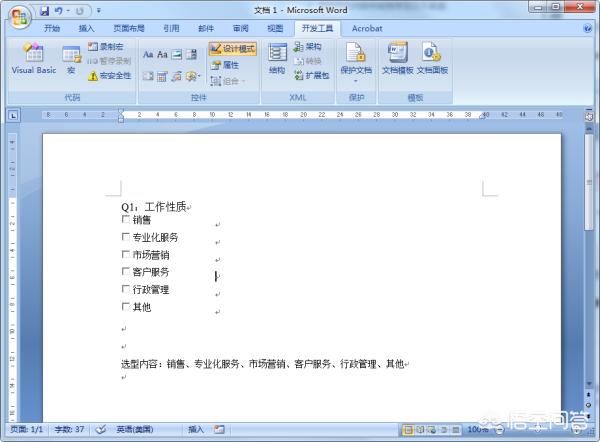This screenshot has height=442, width=600.
Task: Open 文档面板 (Document Panel)
Action: coord(432,59)
